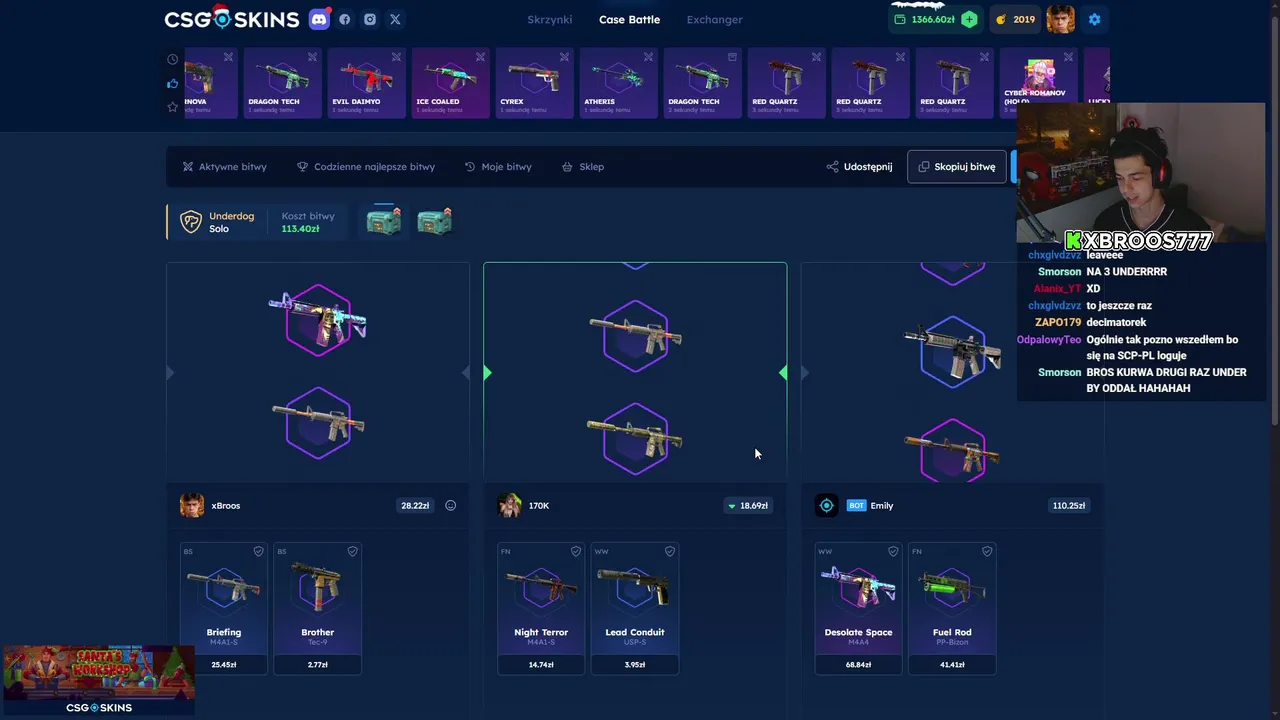The width and height of the screenshot is (1280, 720).
Task: Click the Skopiuj bitwę button
Action: point(957,167)
